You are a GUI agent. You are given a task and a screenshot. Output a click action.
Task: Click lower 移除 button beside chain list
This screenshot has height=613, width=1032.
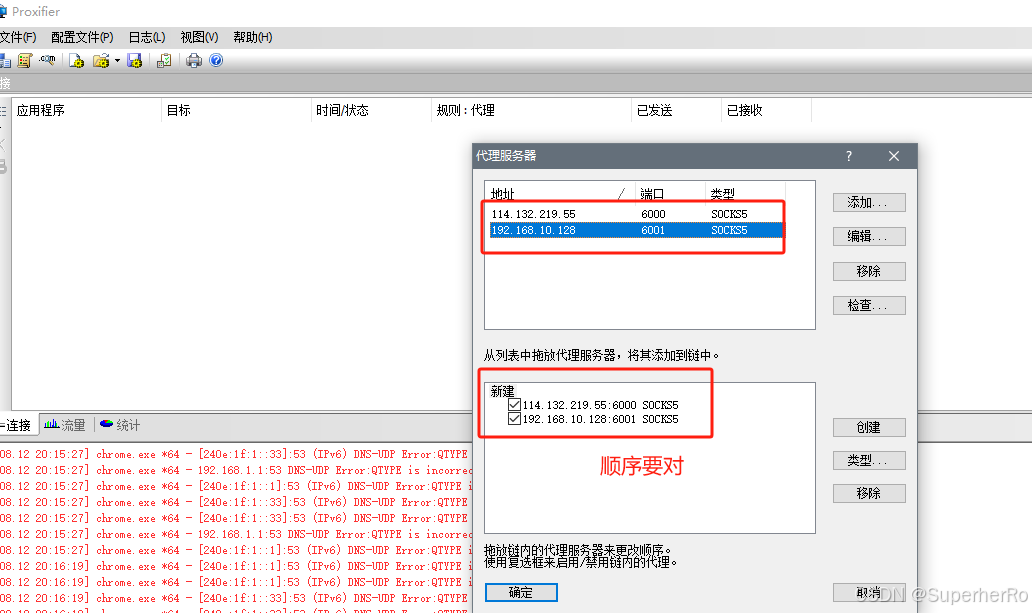click(x=869, y=493)
